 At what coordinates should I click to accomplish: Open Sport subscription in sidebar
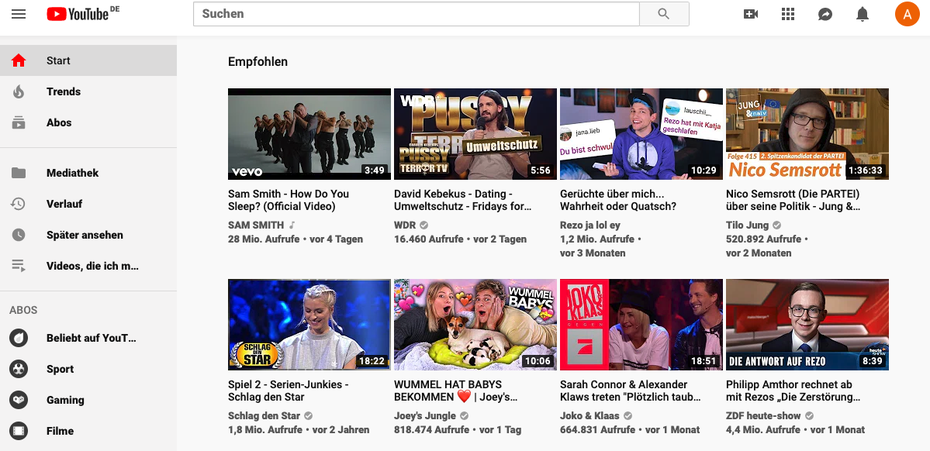pyautogui.click(x=88, y=369)
